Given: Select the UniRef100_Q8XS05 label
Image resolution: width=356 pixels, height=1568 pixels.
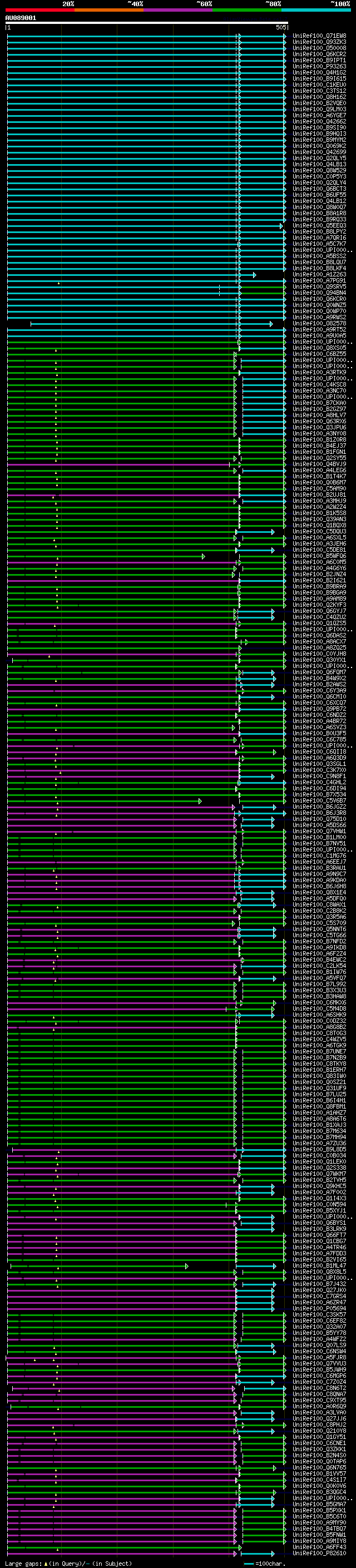Looking at the screenshot, I should 319,348.
